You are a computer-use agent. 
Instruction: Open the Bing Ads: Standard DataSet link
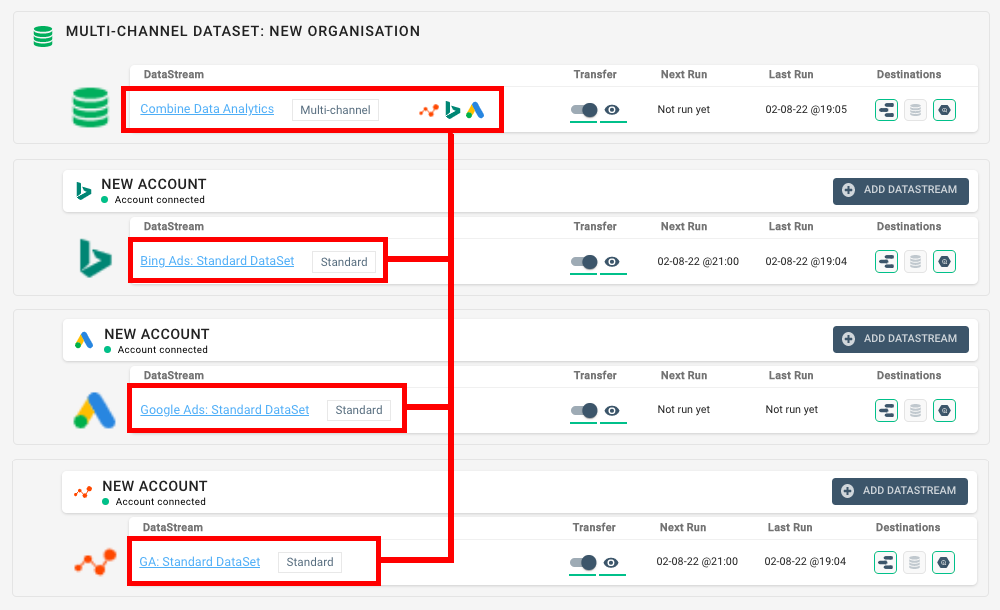click(x=217, y=261)
